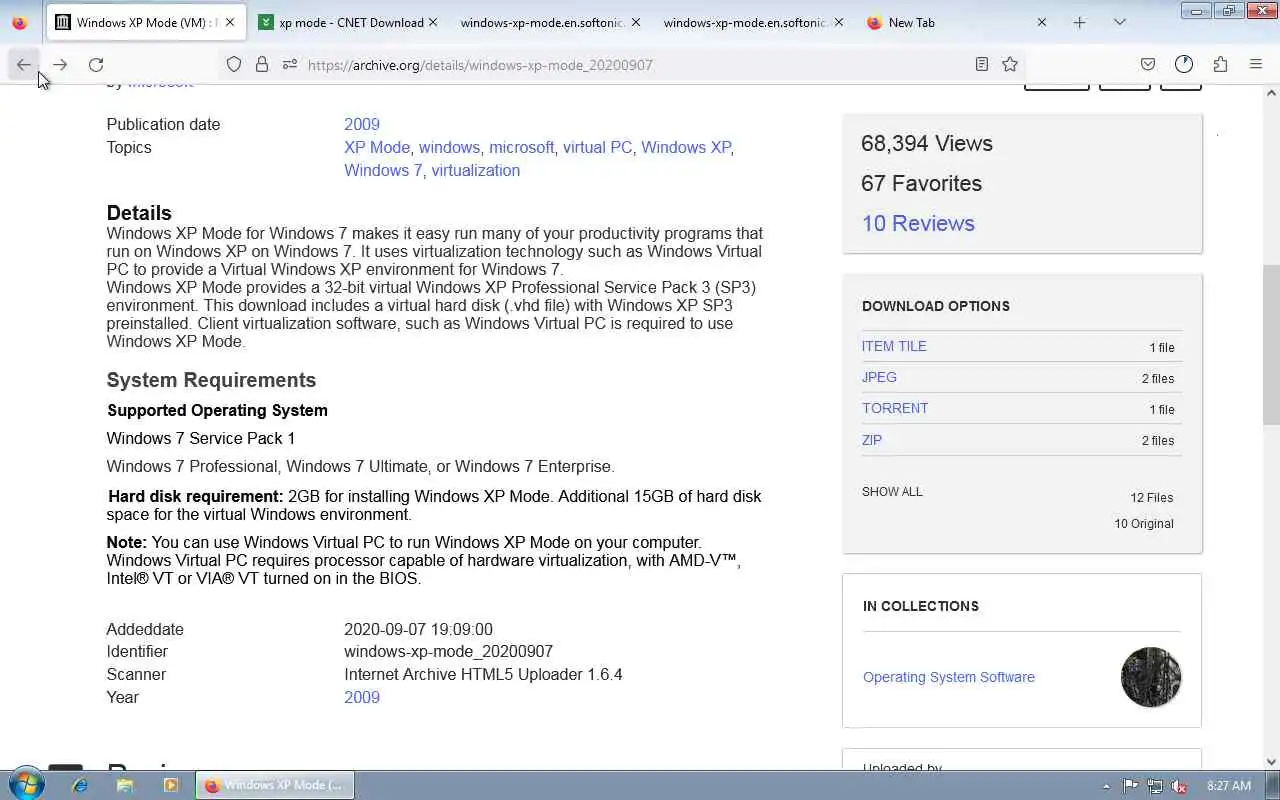
Task: Select ZIP download option
Action: [872, 440]
